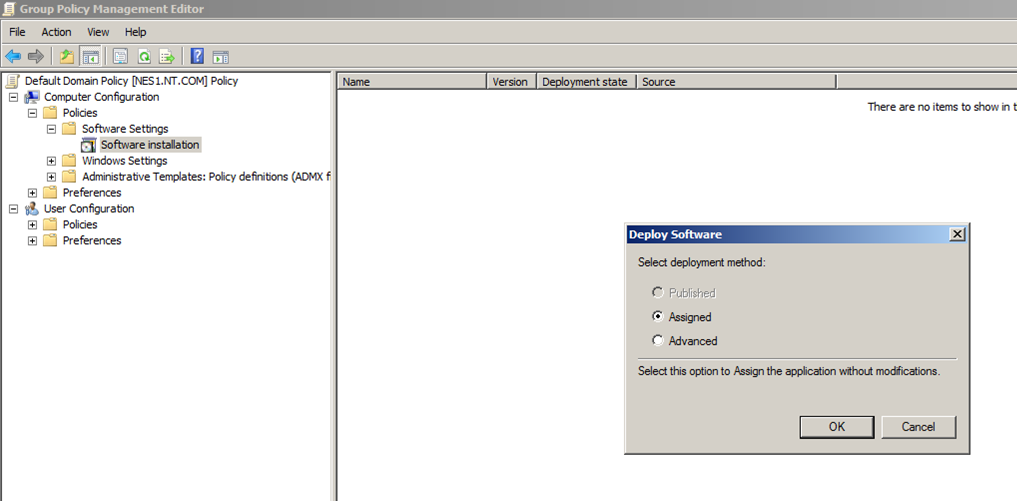This screenshot has width=1017, height=501.
Task: Sort by the Source column header
Action: pos(737,82)
